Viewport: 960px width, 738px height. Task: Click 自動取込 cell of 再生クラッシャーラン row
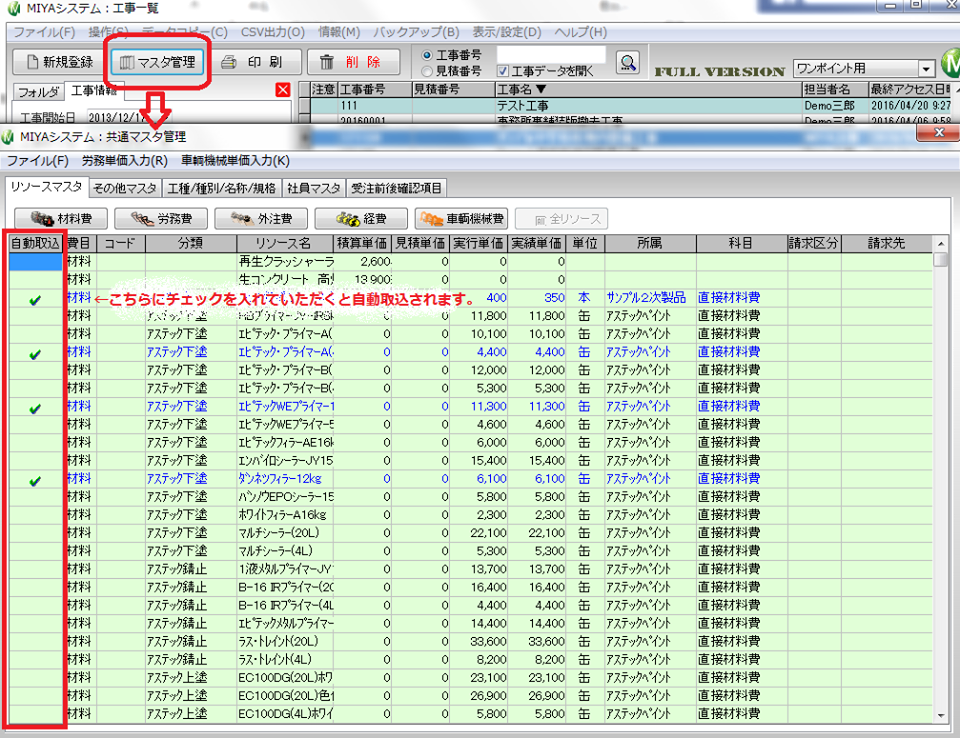click(36, 262)
